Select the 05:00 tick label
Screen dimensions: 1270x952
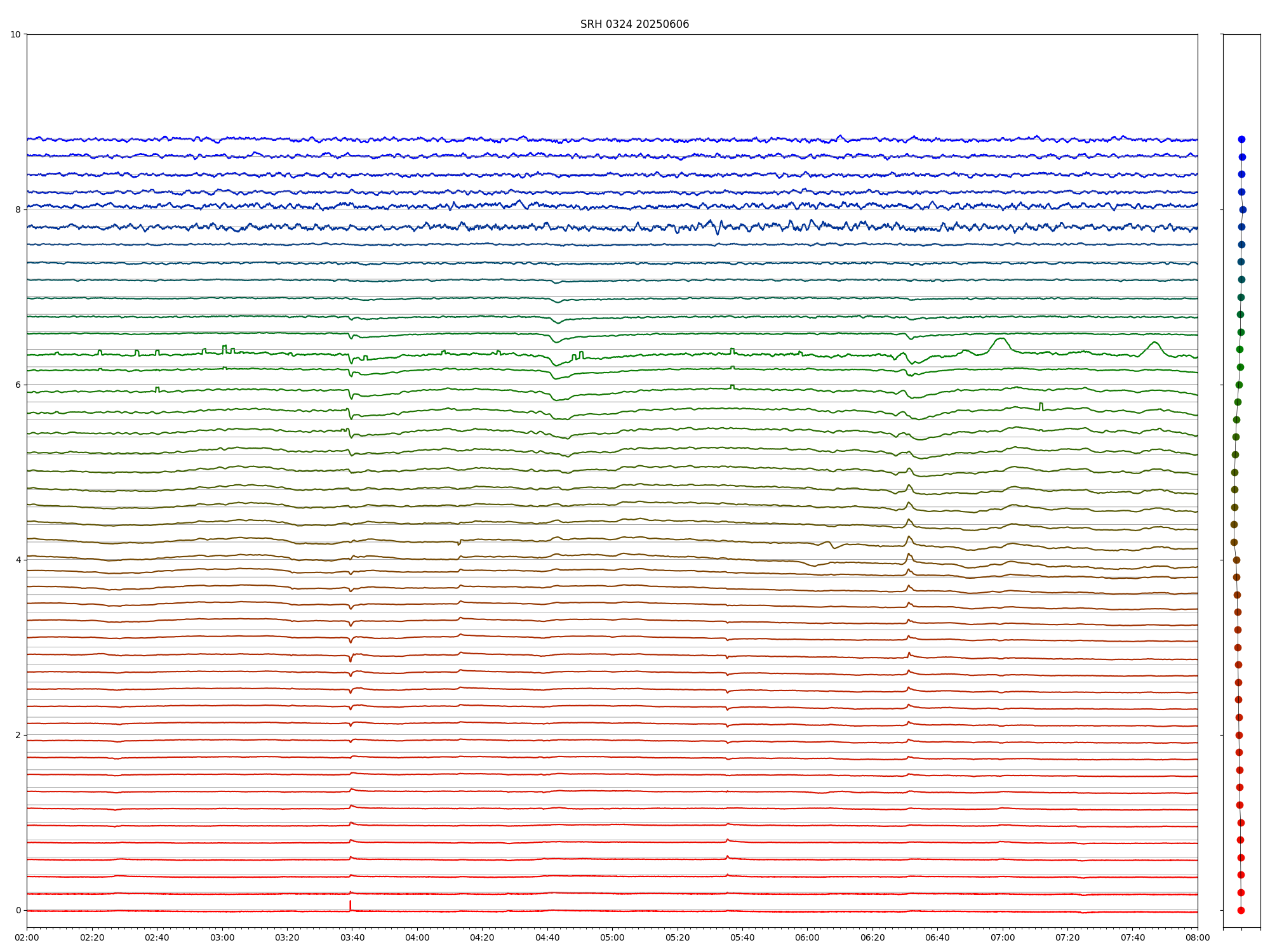pos(612,937)
